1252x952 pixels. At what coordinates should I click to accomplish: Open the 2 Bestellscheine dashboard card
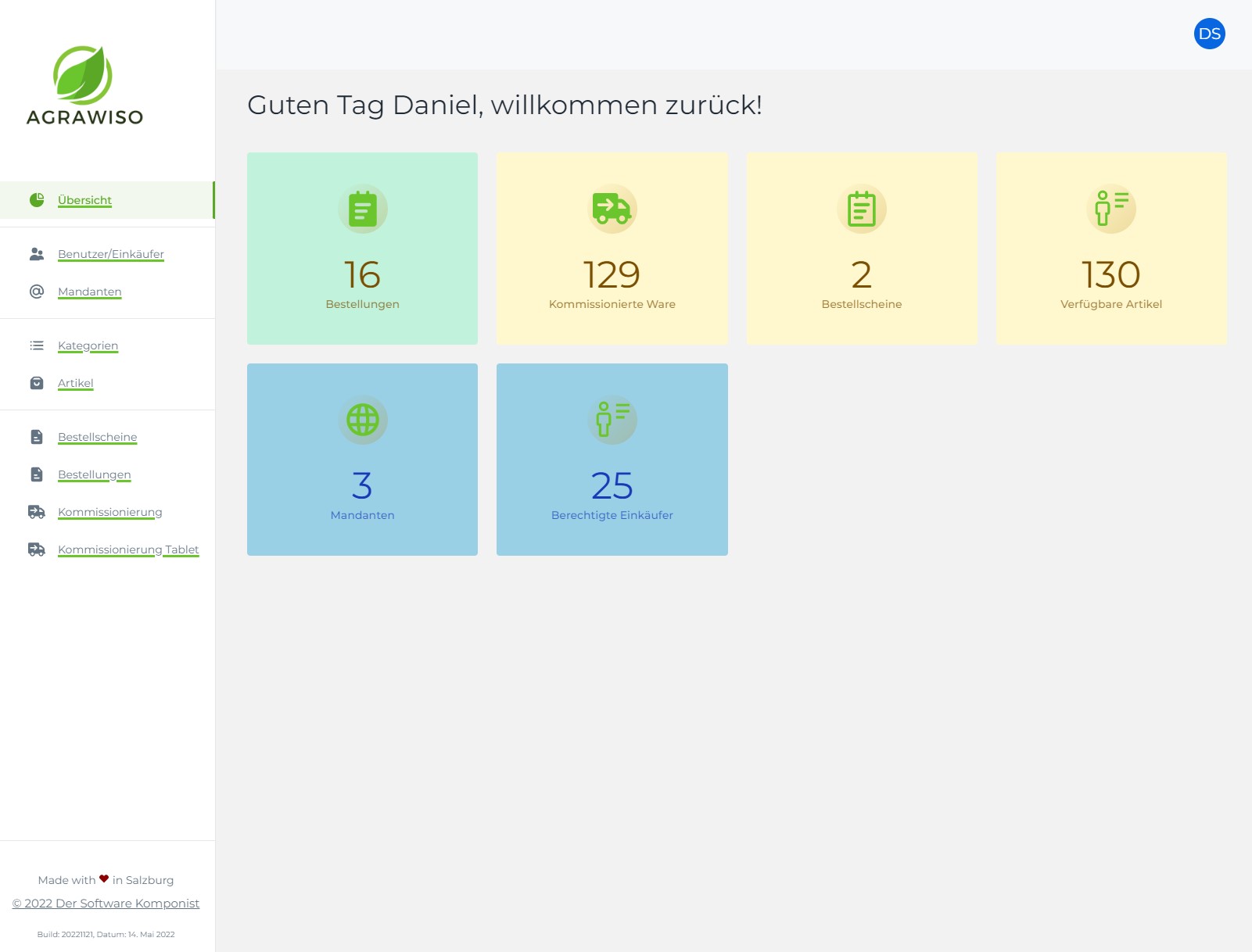pyautogui.click(x=862, y=249)
